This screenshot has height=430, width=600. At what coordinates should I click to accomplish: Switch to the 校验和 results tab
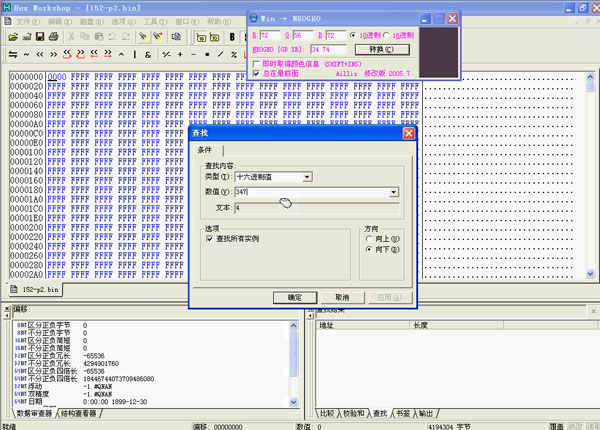click(354, 414)
